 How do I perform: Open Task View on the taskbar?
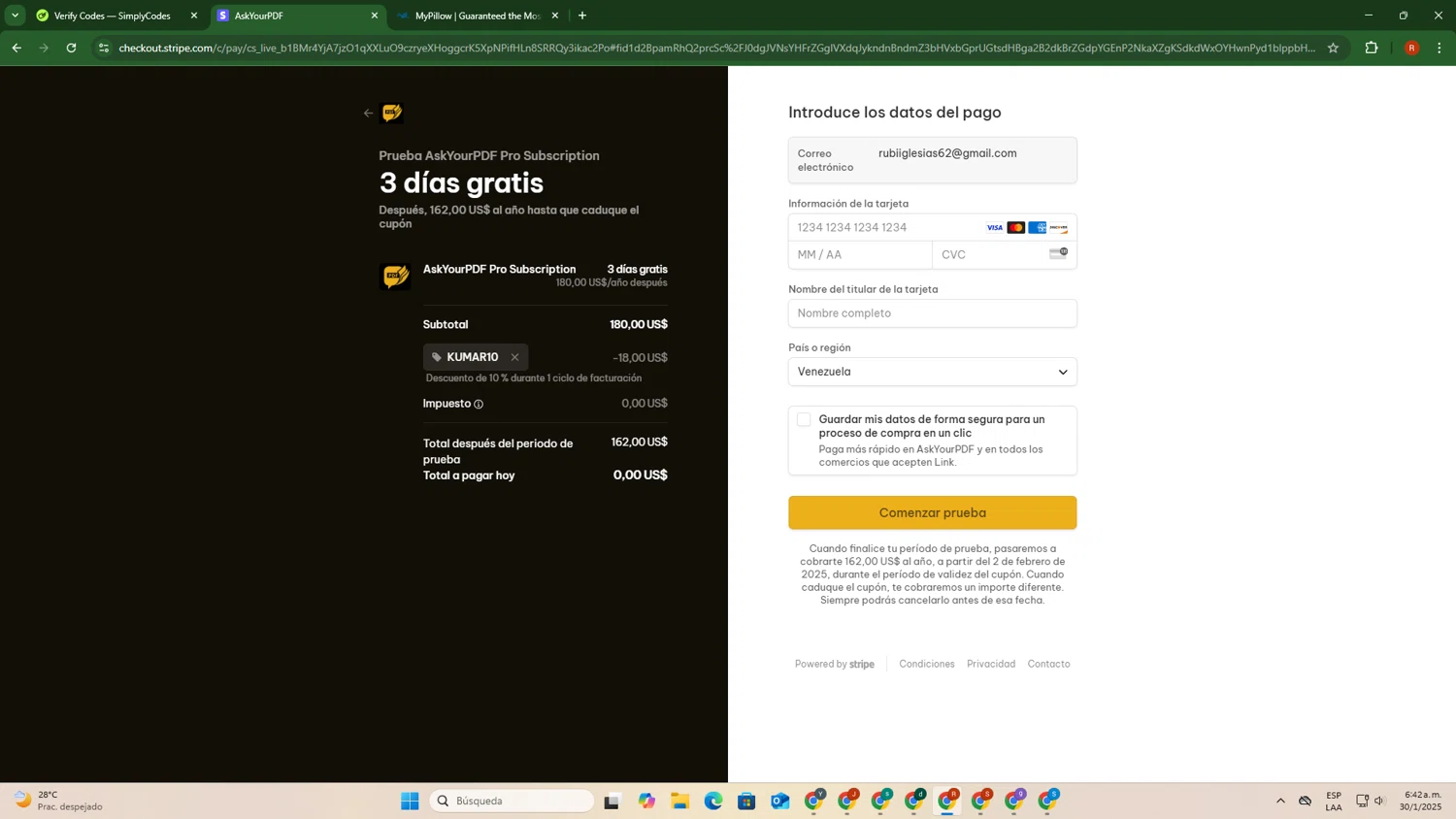coord(612,801)
